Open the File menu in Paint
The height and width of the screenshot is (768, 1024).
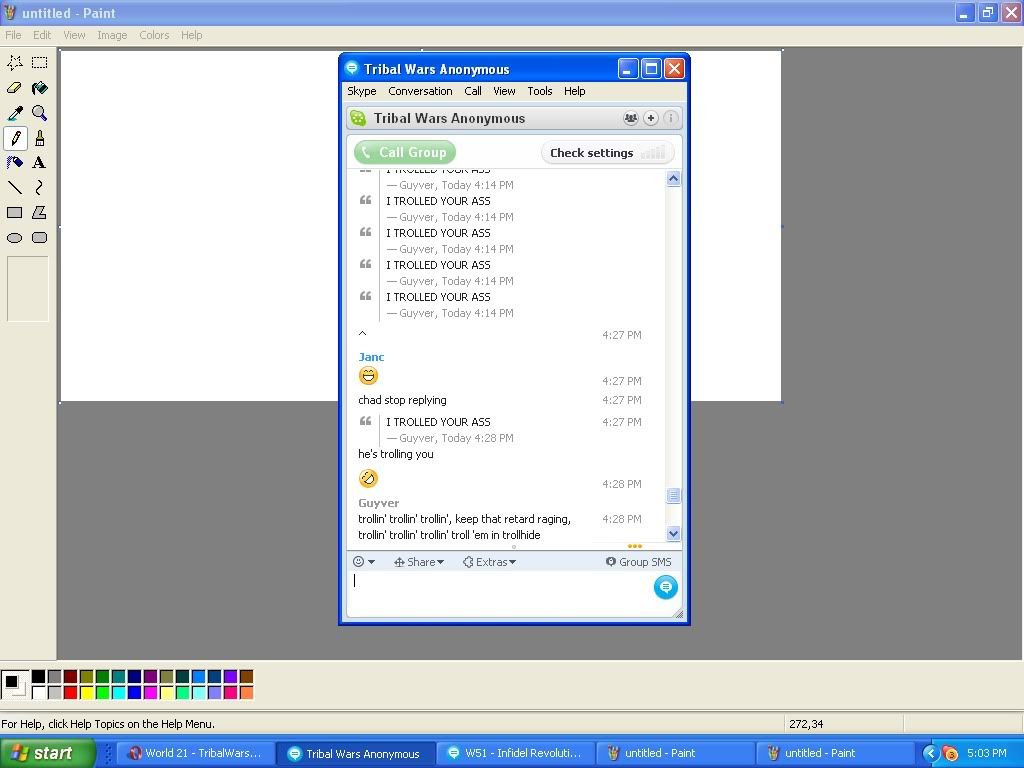tap(13, 35)
